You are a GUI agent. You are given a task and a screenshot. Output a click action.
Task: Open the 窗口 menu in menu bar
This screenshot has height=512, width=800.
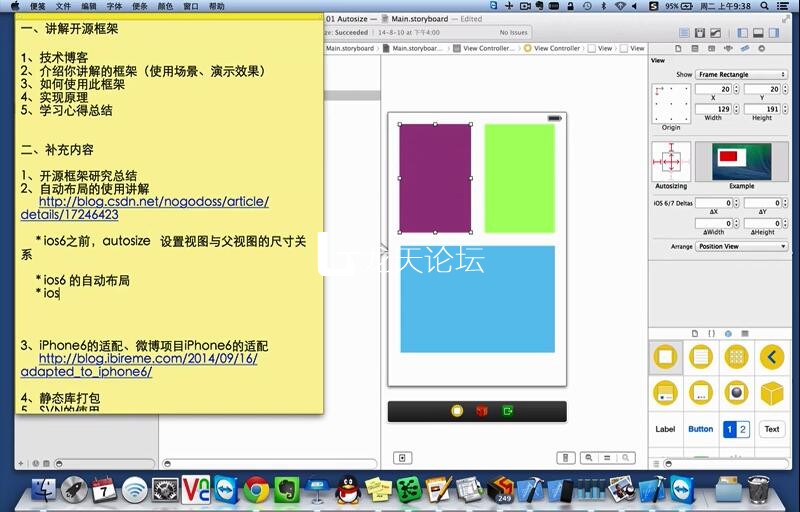tap(190, 6)
